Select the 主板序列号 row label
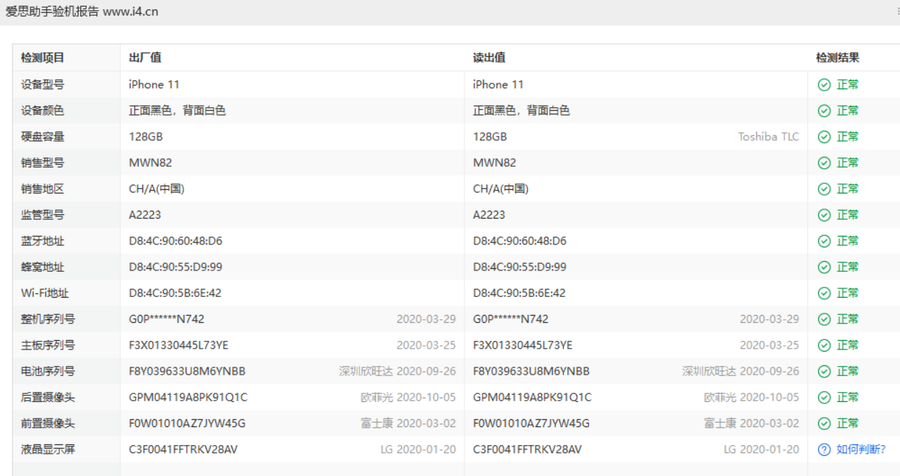The height and width of the screenshot is (476, 900). coord(48,345)
